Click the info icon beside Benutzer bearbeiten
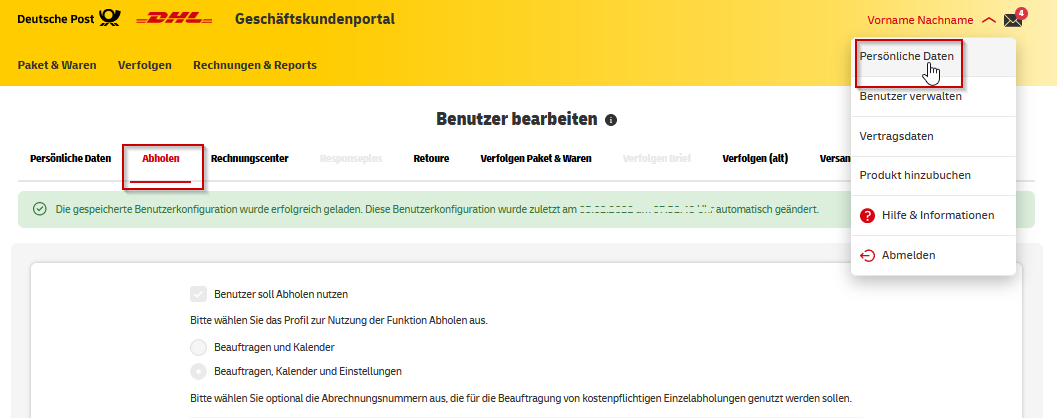This screenshot has width=1057, height=418. tap(611, 120)
